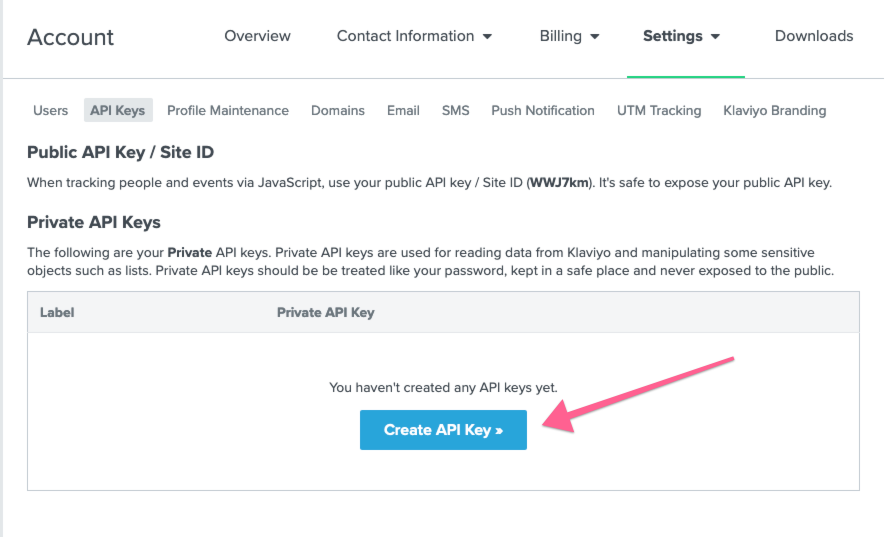Expand the Contact Information dropdown
Screen dimensions: 891x537
(414, 36)
